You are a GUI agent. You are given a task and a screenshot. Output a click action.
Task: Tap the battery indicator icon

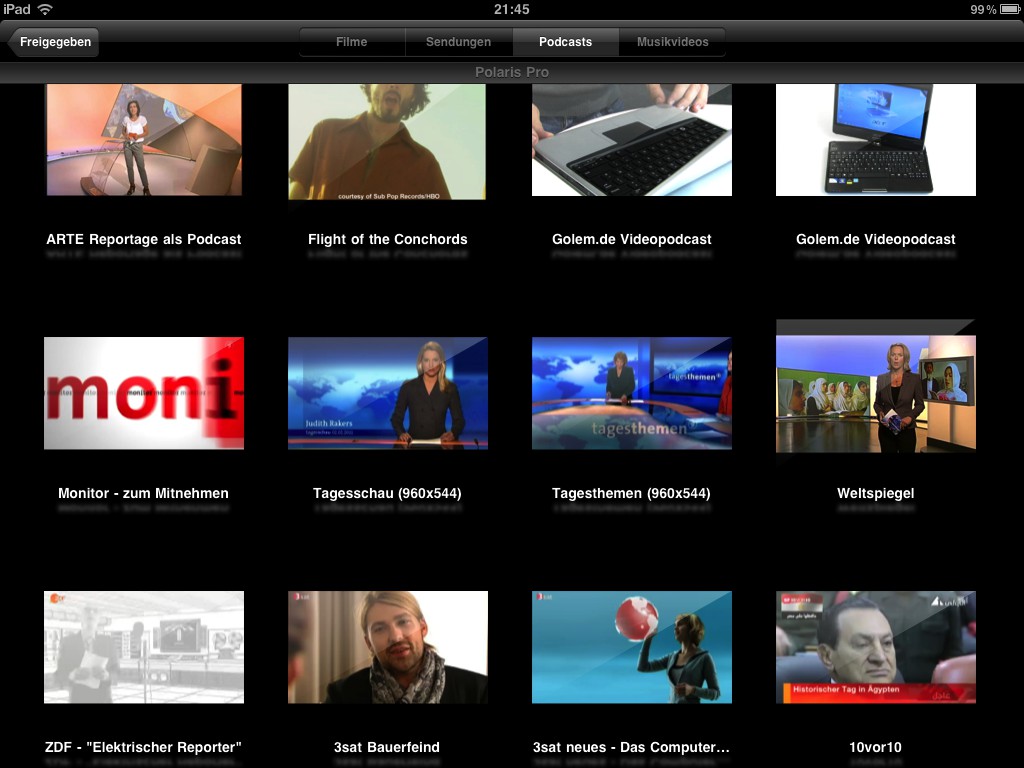tap(1008, 9)
